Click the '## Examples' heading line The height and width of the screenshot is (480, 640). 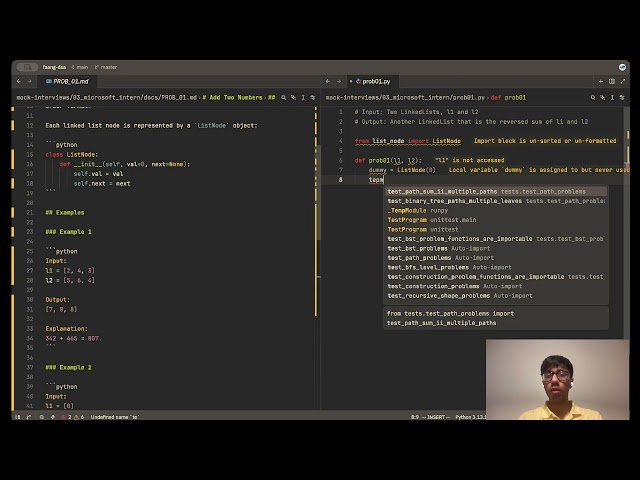coord(64,213)
